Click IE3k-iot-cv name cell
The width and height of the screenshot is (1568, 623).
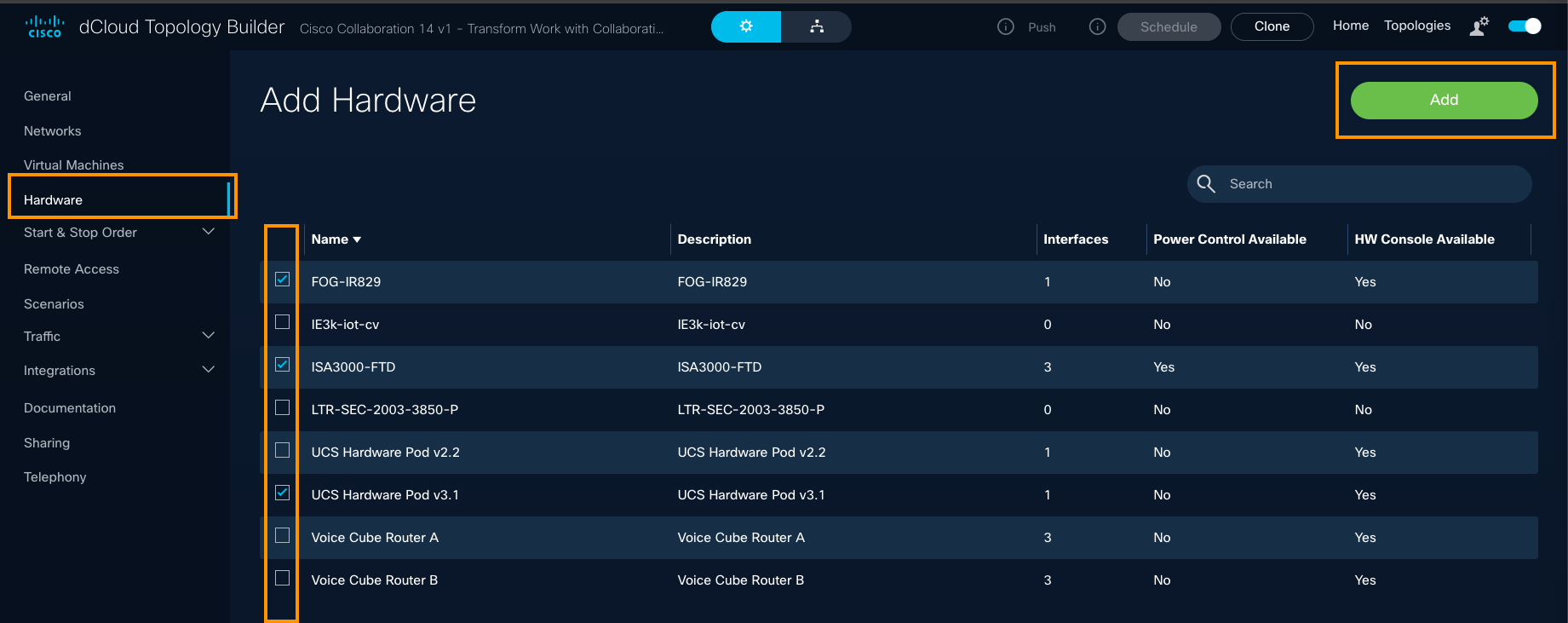click(345, 325)
